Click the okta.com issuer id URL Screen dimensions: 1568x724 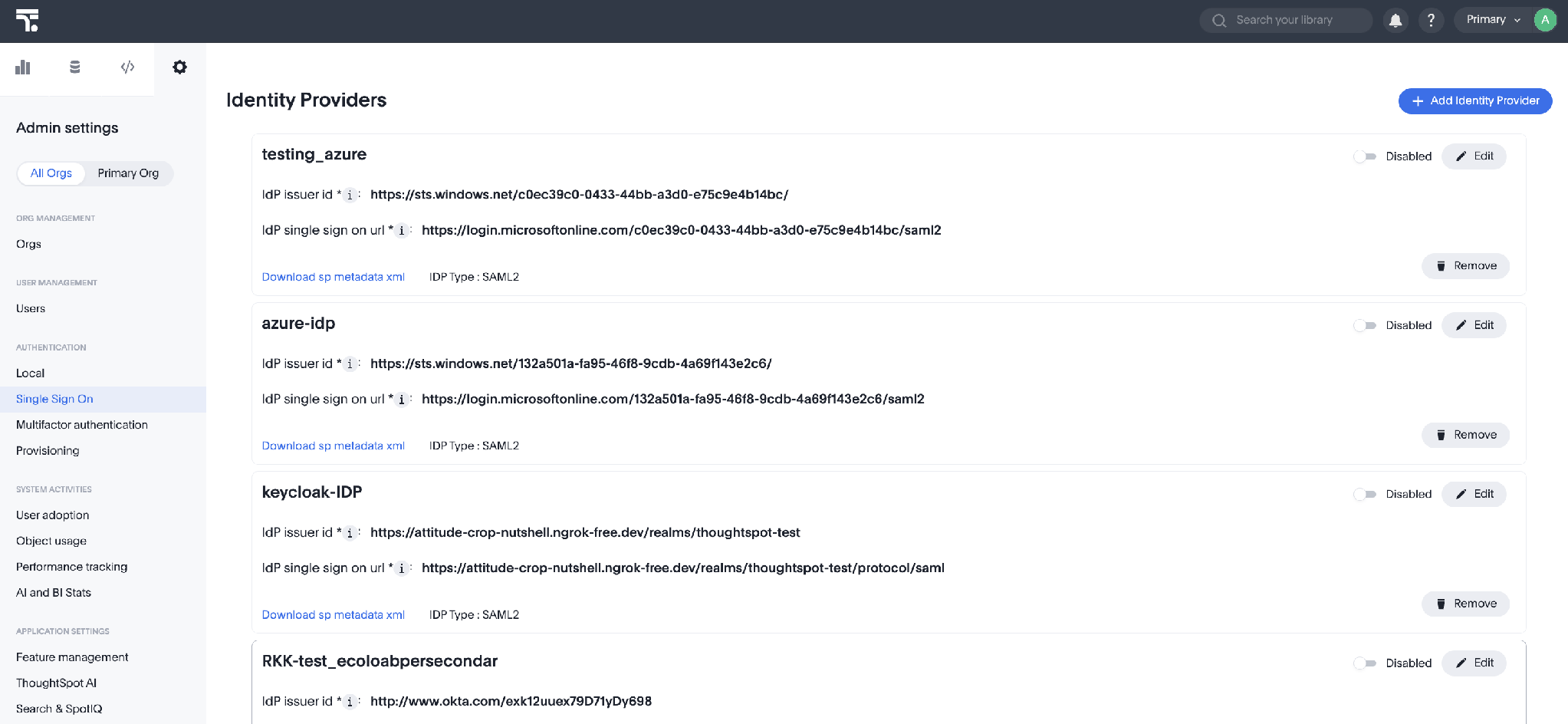(x=511, y=702)
